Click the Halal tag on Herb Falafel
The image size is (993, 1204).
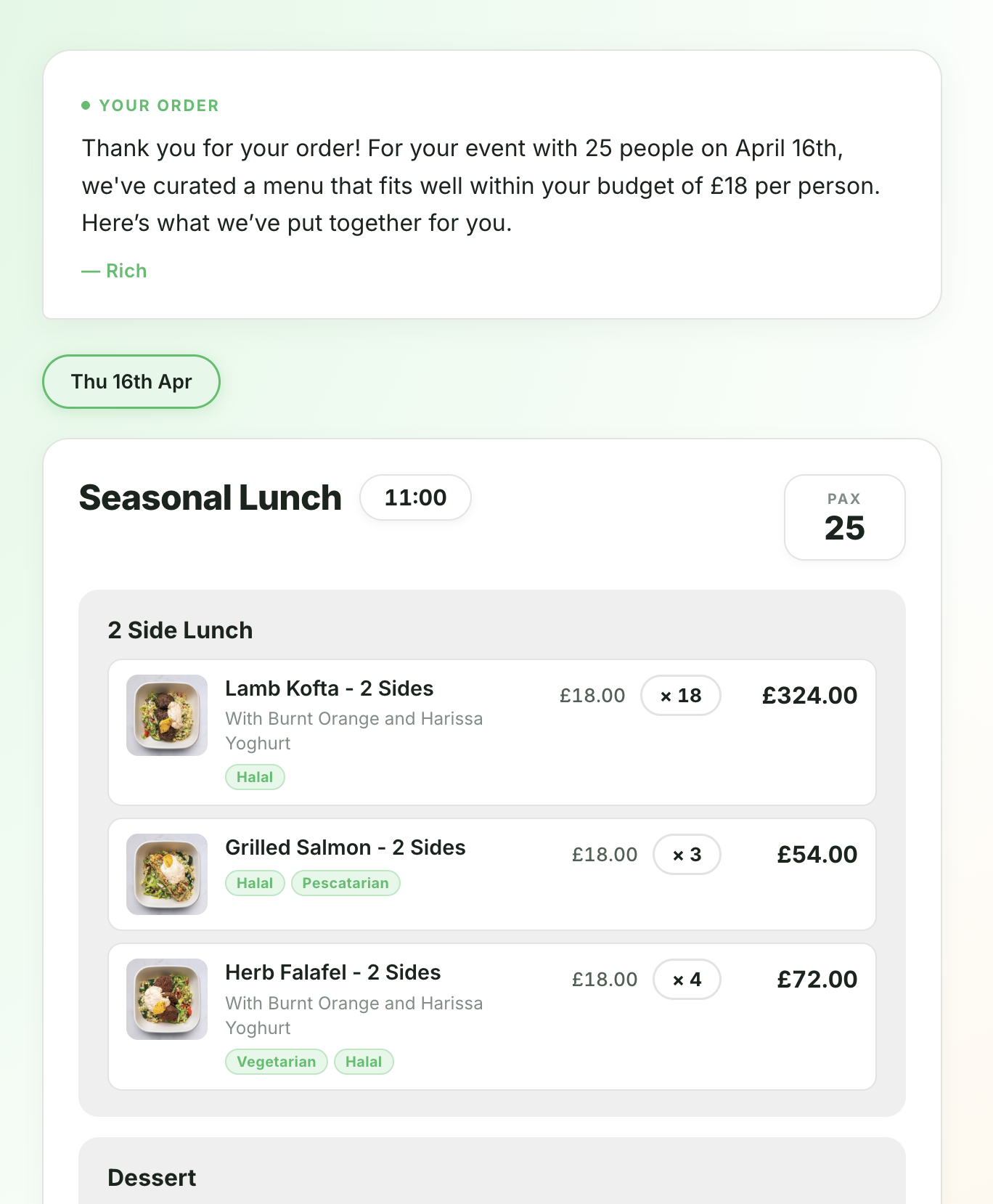[364, 1062]
